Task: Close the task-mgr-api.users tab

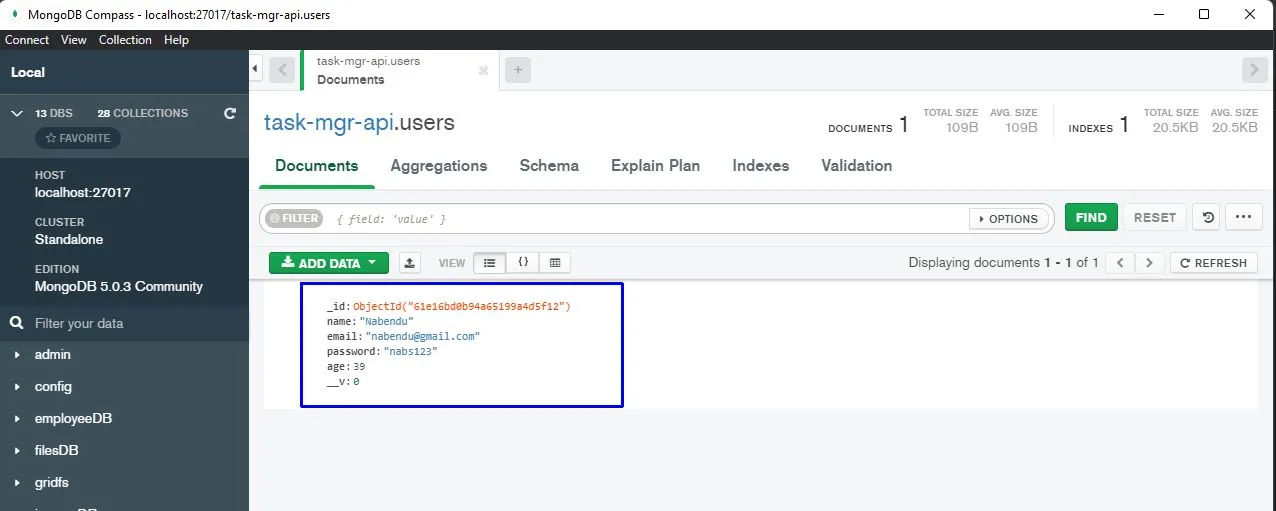Action: pos(483,71)
